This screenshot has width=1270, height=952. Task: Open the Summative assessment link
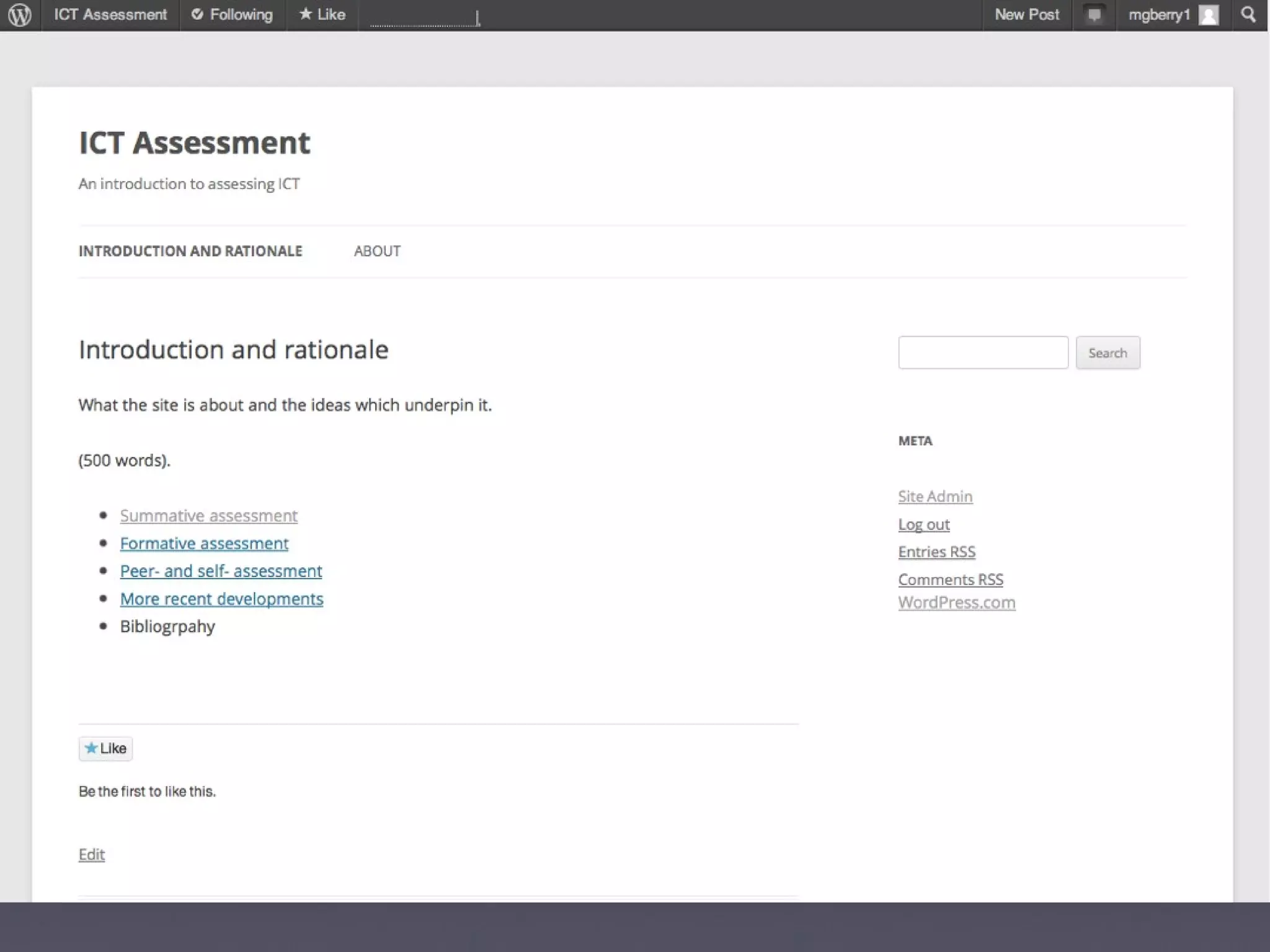click(x=208, y=516)
